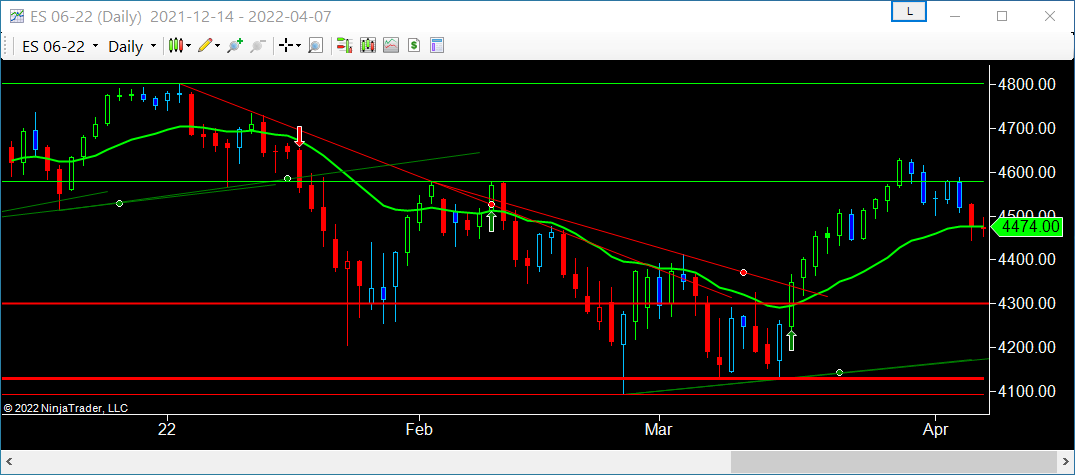Click the Mar date axis label
The height and width of the screenshot is (475, 1075).
click(659, 430)
